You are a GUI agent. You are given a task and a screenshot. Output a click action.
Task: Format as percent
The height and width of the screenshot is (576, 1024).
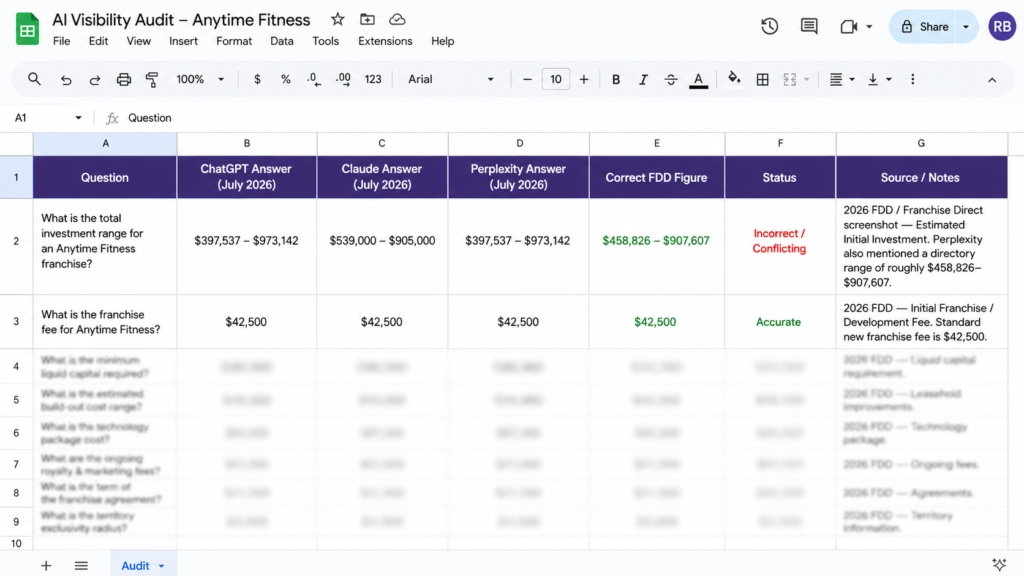pyautogui.click(x=285, y=79)
